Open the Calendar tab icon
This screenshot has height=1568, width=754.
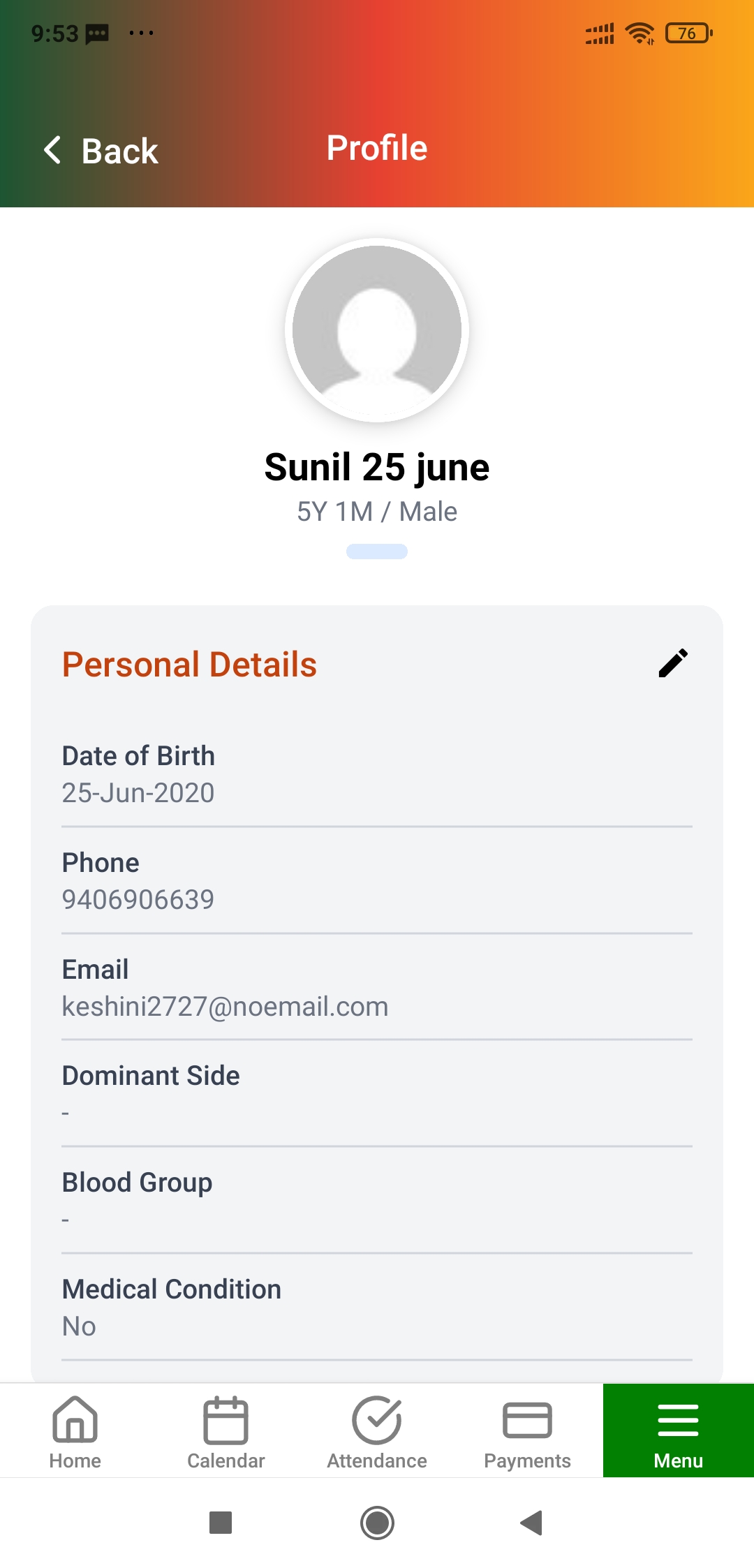coord(226,1419)
